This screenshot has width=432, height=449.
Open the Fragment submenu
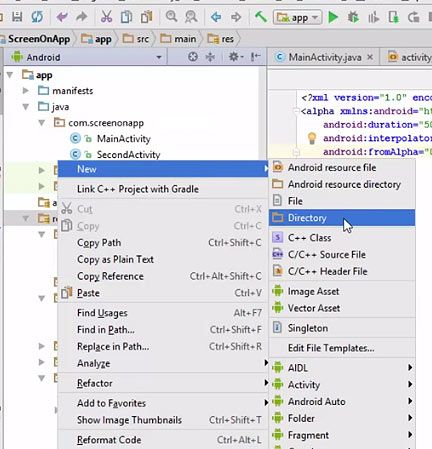(342, 435)
